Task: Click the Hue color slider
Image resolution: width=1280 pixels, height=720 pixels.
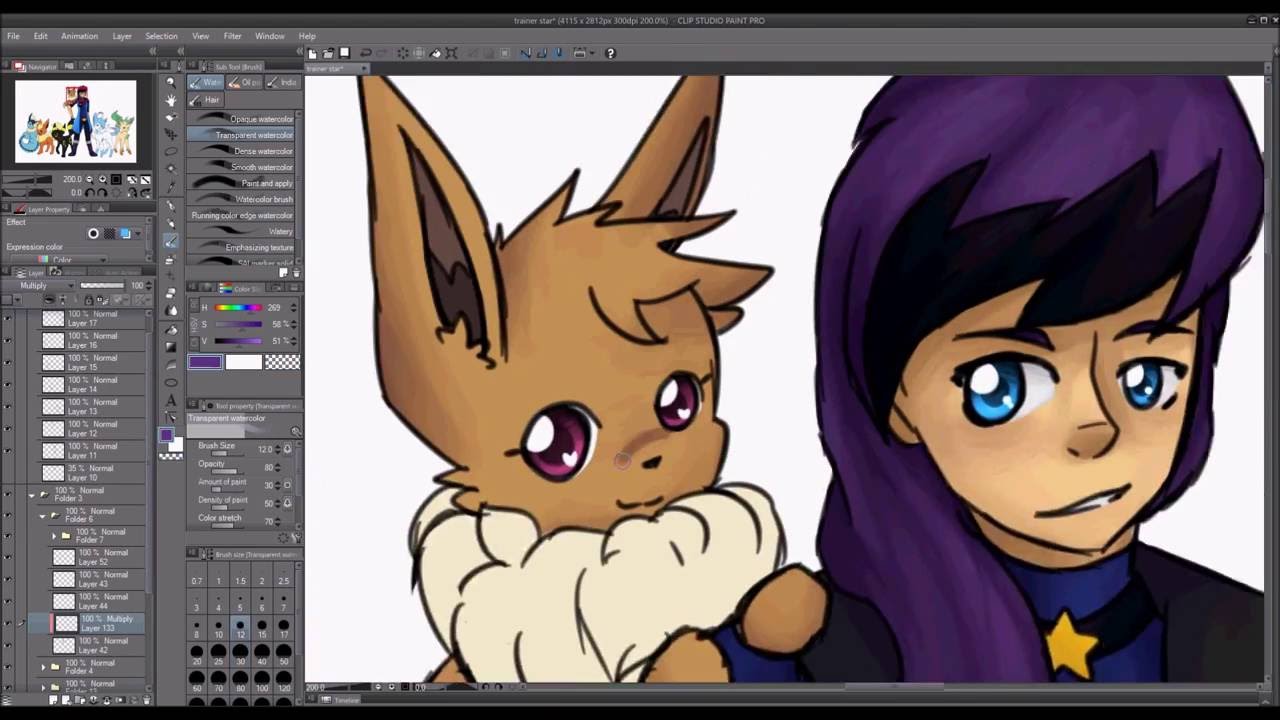Action: (238, 308)
